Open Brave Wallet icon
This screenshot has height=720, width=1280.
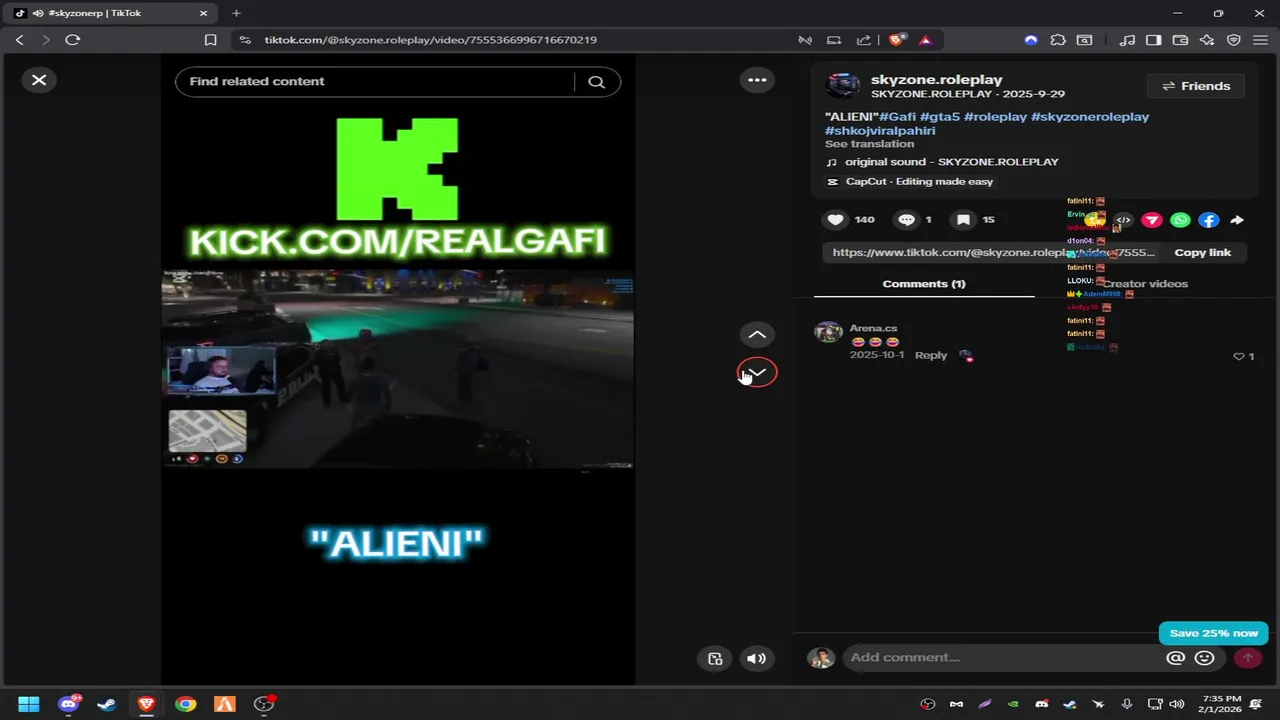tap(1180, 40)
